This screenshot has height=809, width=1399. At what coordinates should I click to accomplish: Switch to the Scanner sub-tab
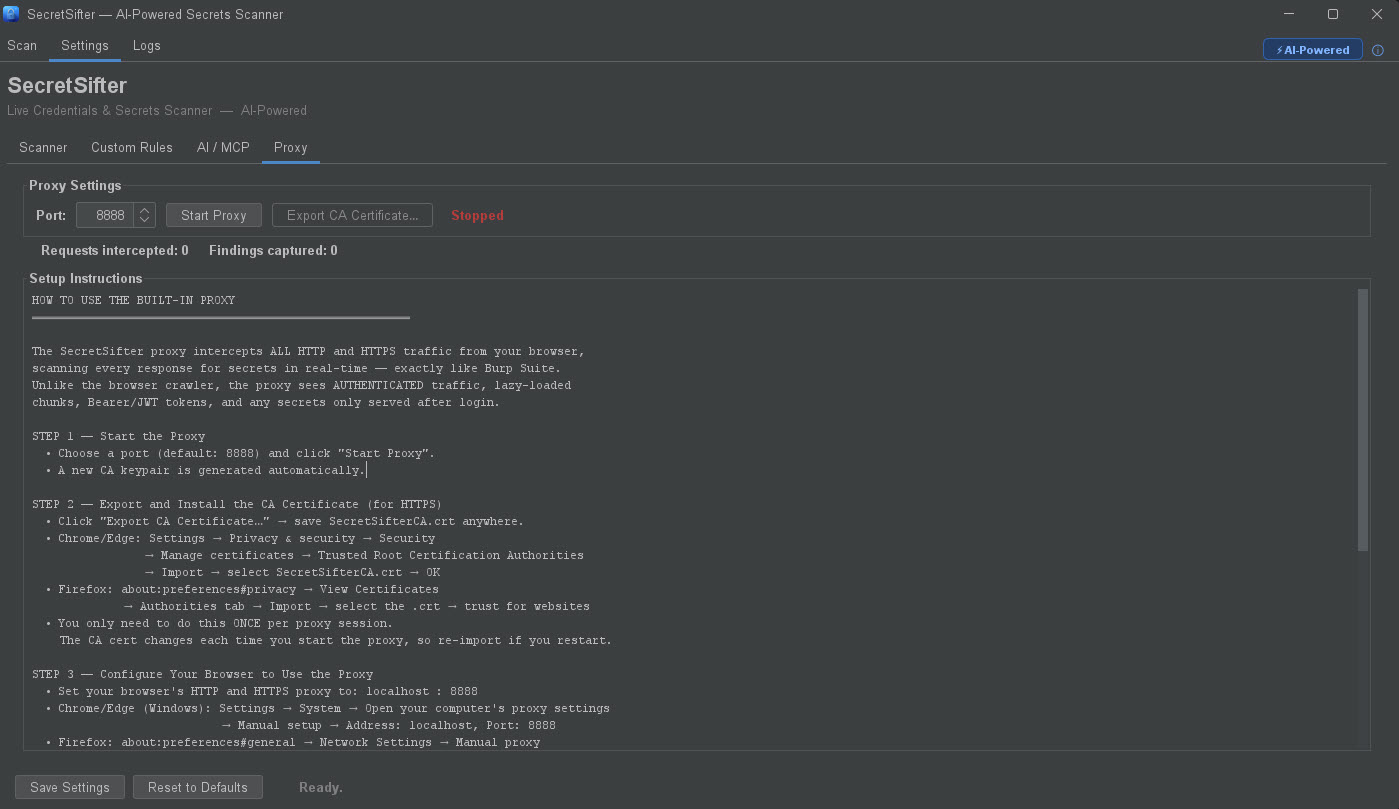tap(43, 148)
